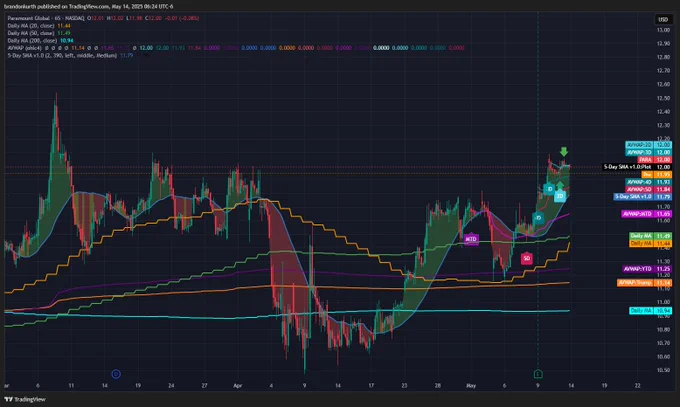This screenshot has height=407, width=680.
Task: Click the green up arrow signal above 2D marker
Action: click(x=560, y=186)
